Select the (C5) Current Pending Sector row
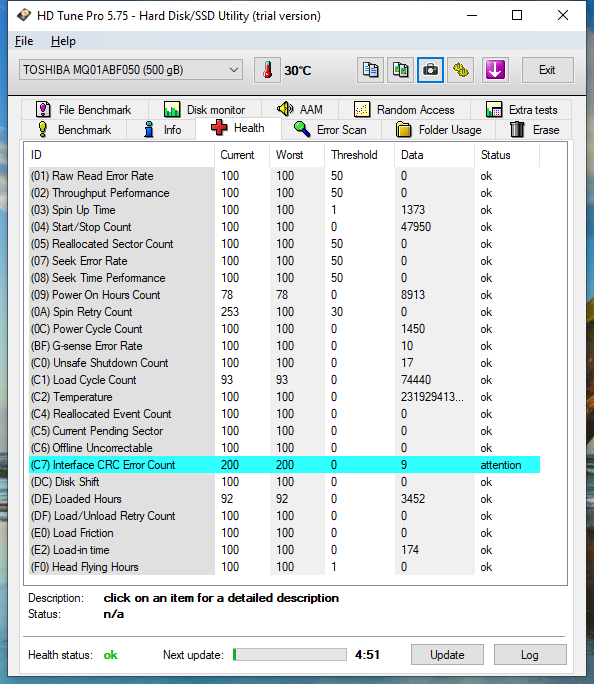The image size is (594, 684). [x=284, y=431]
